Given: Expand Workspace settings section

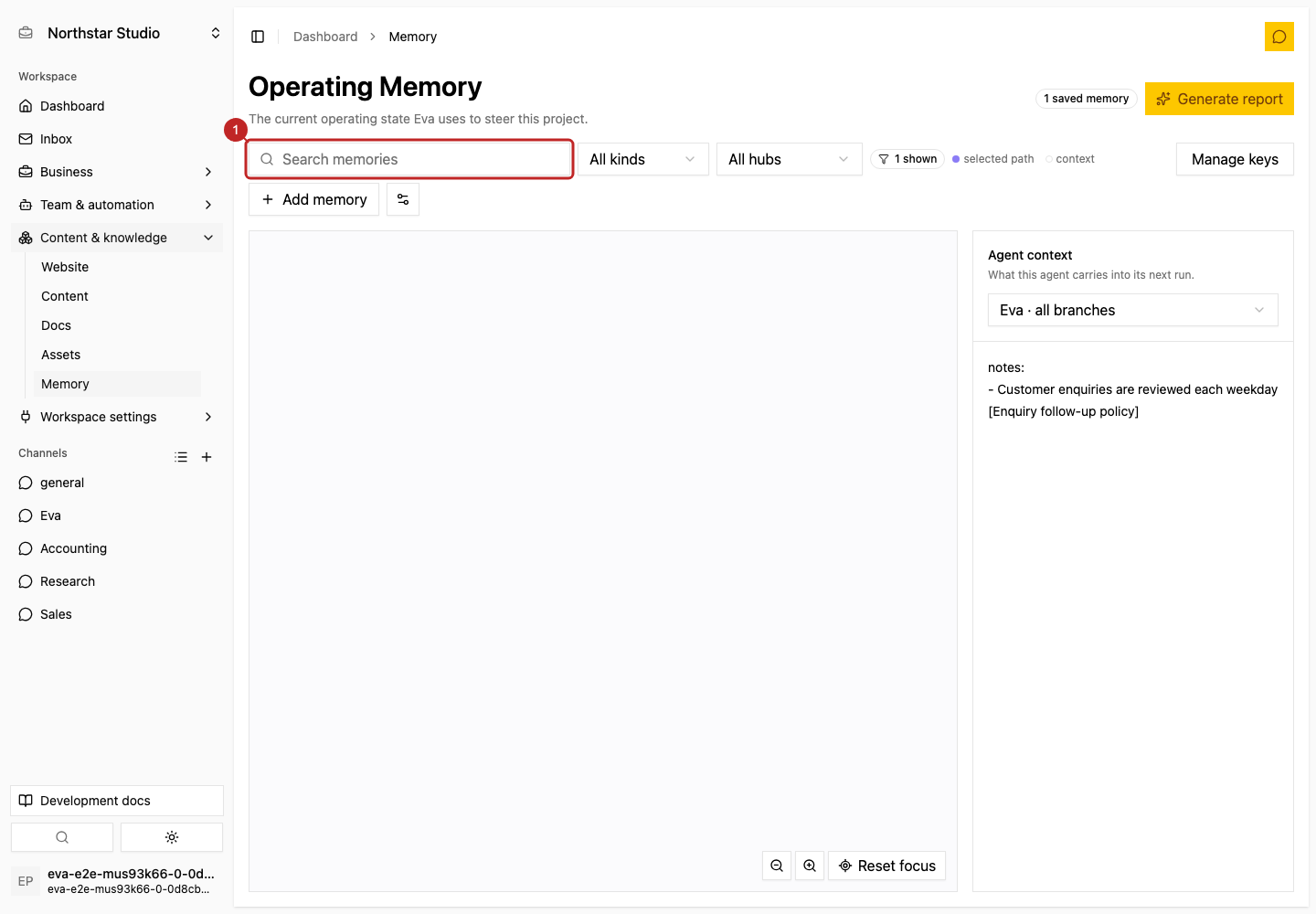Looking at the screenshot, I should tap(117, 417).
